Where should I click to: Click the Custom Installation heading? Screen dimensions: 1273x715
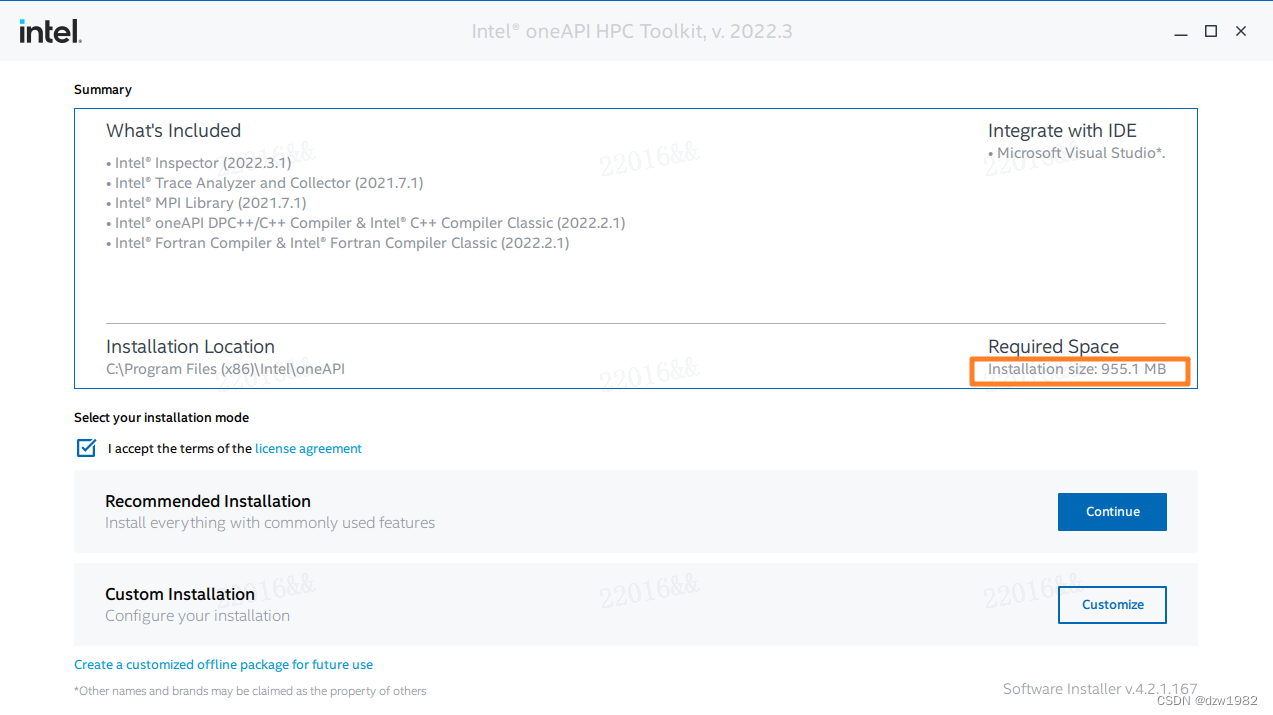[x=180, y=594]
